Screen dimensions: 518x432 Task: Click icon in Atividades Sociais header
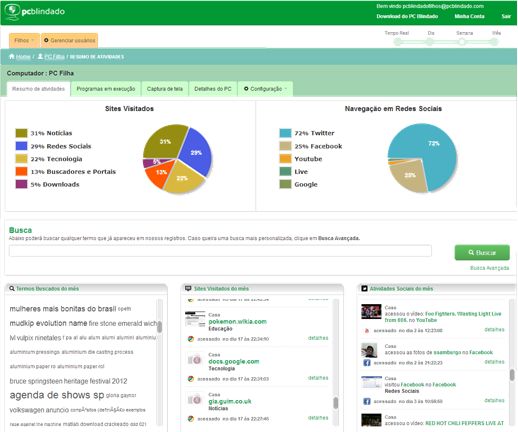pos(365,288)
